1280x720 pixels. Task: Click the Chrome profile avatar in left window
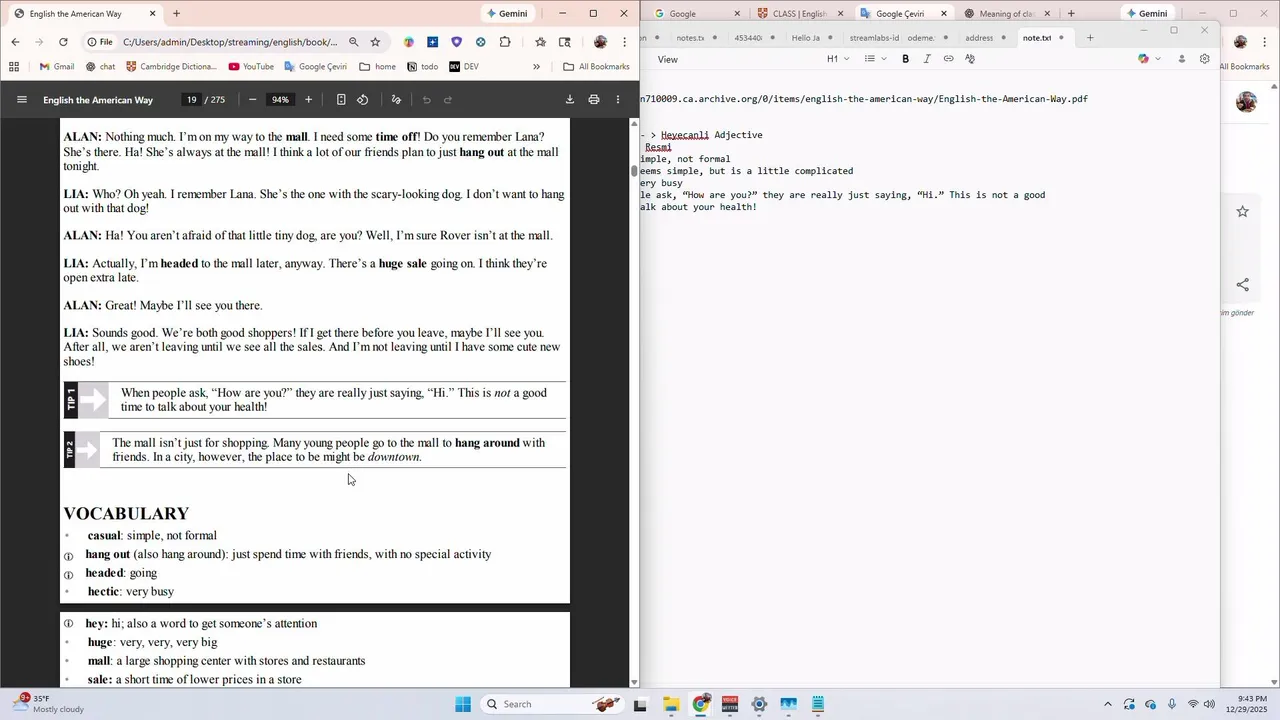pos(600,42)
